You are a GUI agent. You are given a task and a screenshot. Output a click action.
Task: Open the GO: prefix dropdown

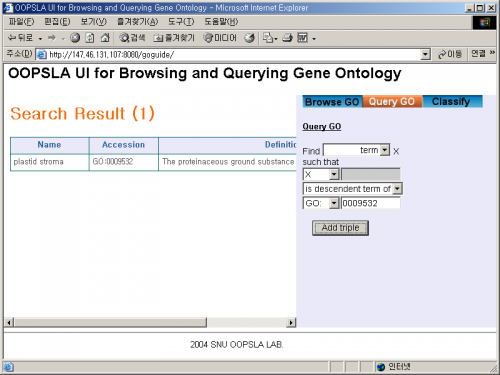pyautogui.click(x=334, y=203)
